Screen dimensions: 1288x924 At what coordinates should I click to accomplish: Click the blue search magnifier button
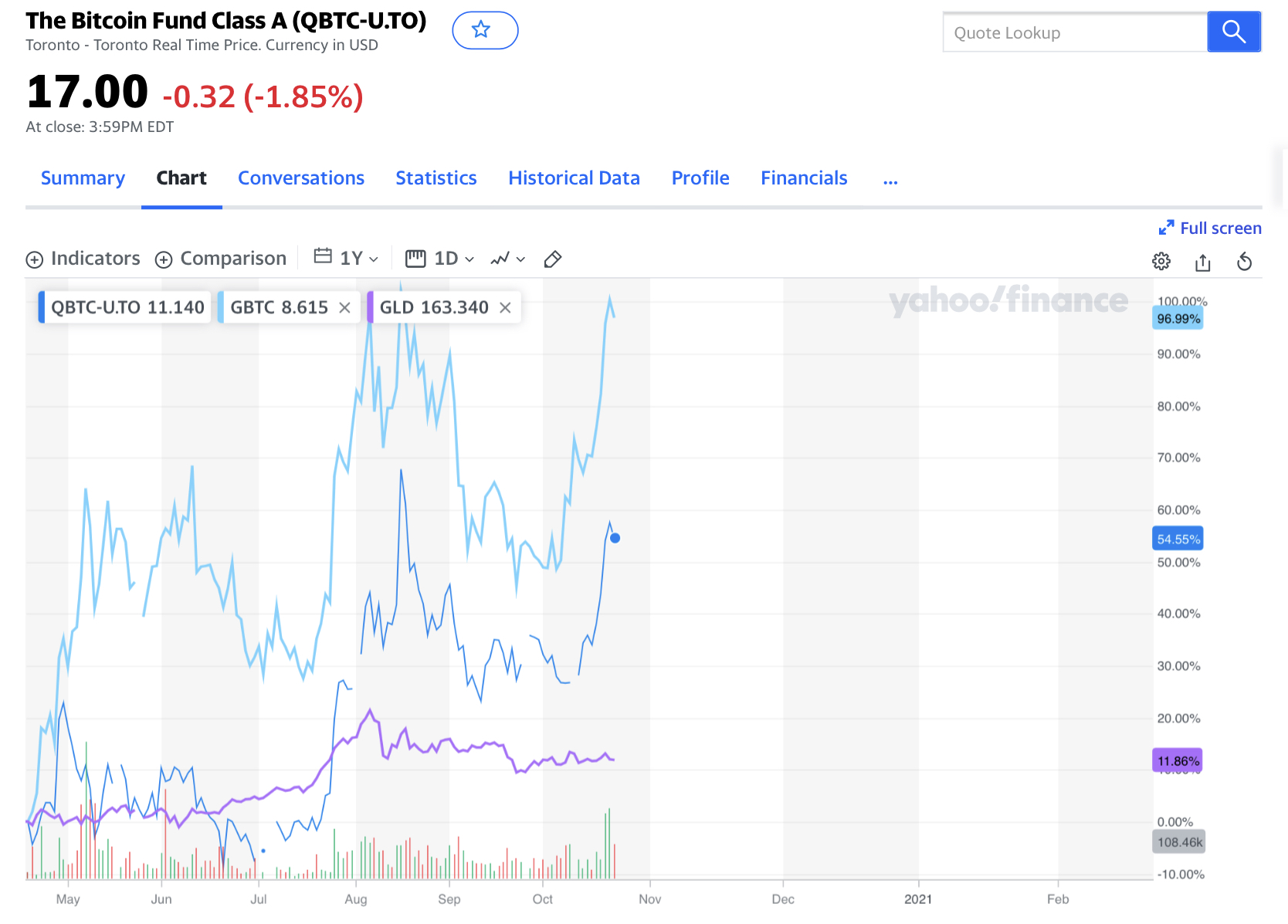[1233, 32]
